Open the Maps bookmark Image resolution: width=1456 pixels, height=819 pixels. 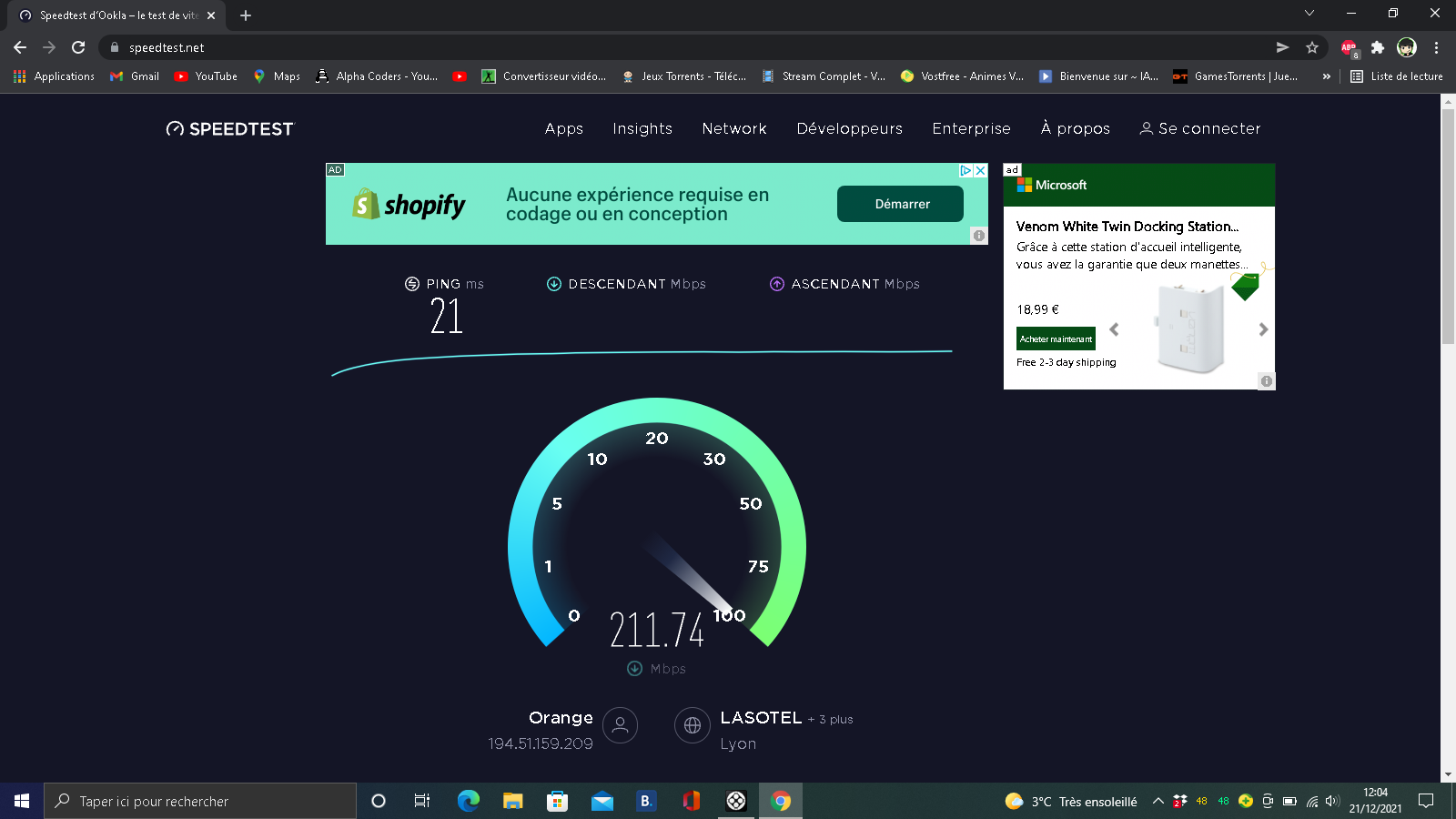[x=277, y=76]
